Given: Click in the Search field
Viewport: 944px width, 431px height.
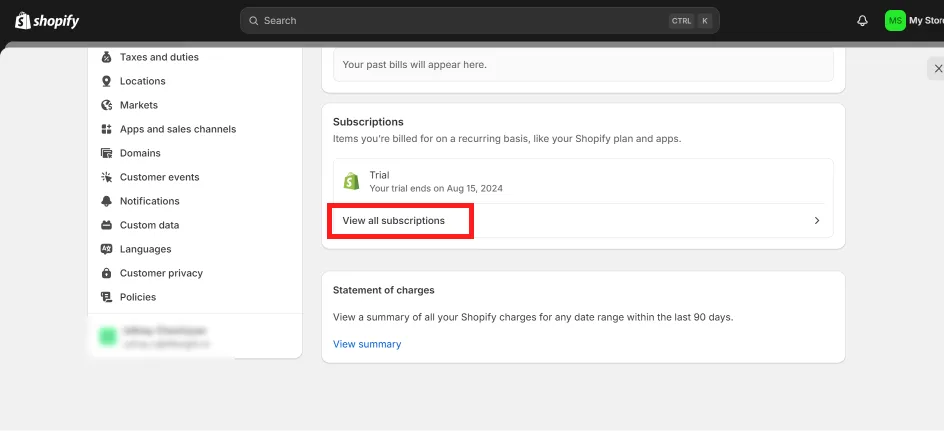Looking at the screenshot, I should [479, 20].
